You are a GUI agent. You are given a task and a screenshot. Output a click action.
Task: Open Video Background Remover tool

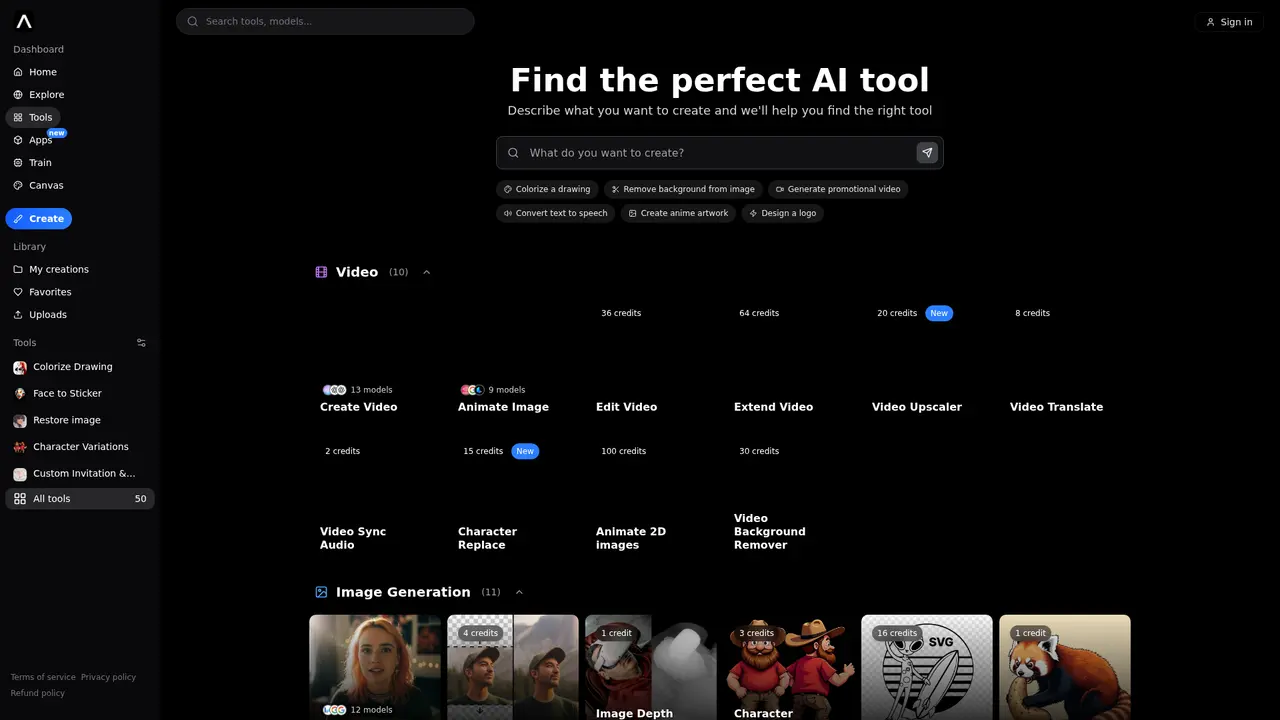pos(789,498)
